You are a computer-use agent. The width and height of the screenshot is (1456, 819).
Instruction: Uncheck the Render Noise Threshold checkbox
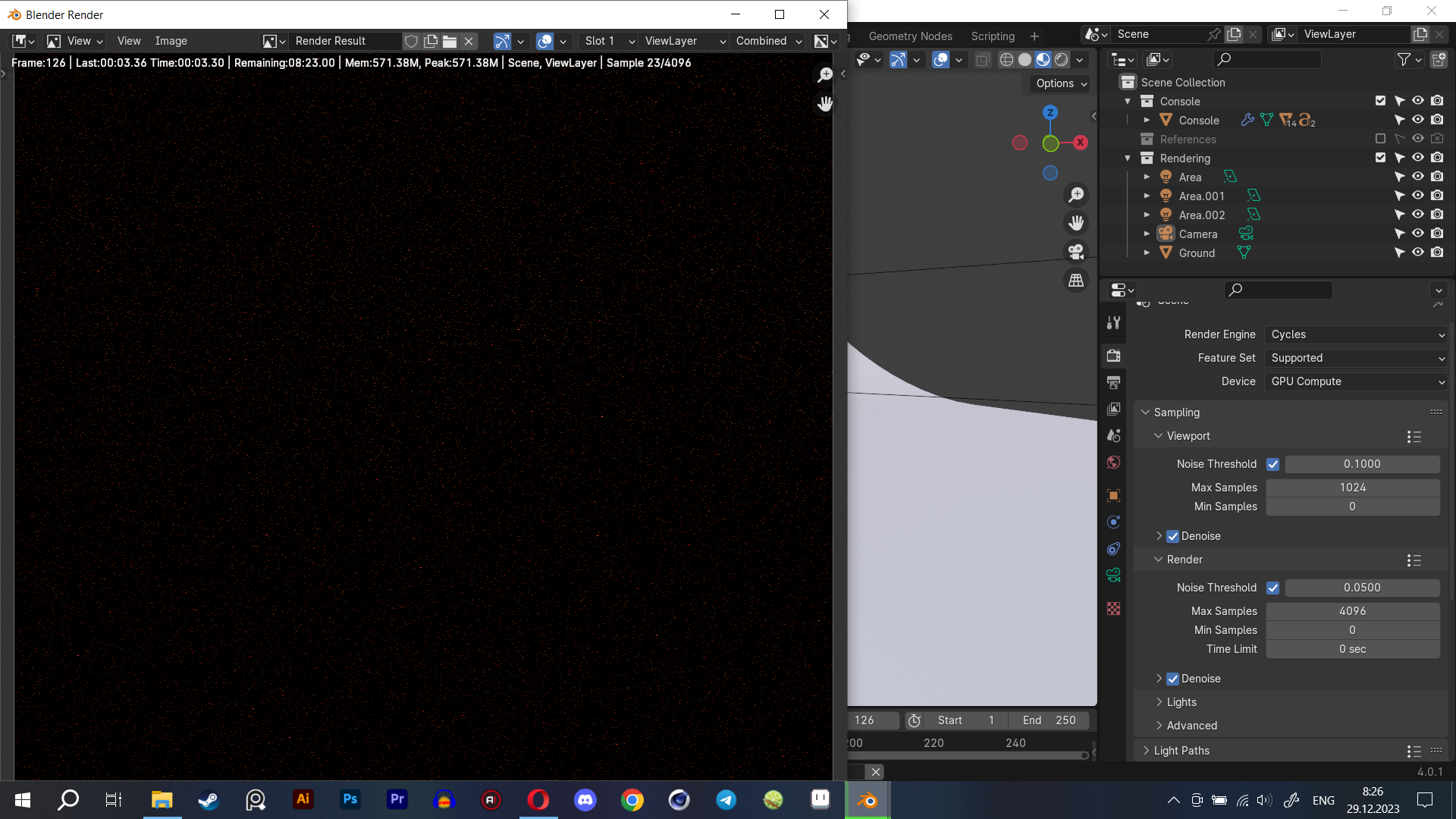tap(1272, 588)
